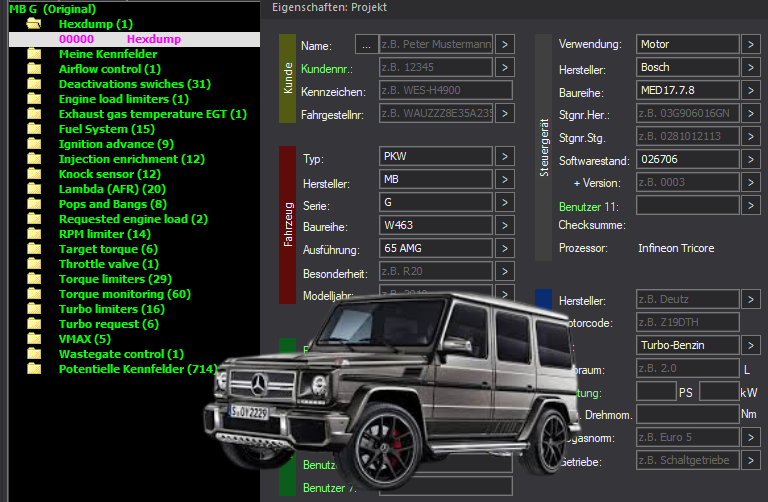
Task: Click the Exhaust gas temperature EGT folder icon
Action: tap(34, 114)
